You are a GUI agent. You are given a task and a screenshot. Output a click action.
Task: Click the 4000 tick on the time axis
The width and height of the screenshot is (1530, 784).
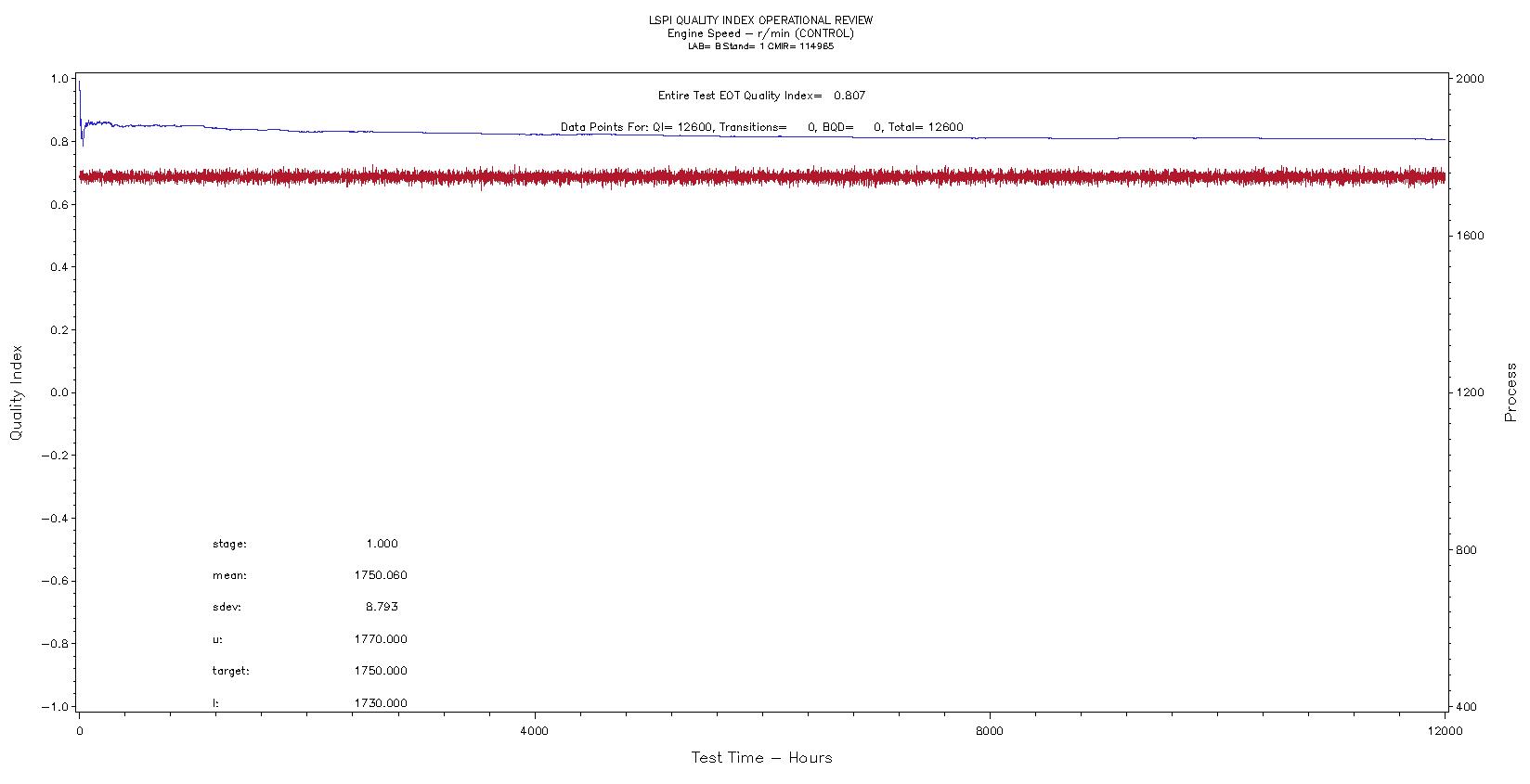click(535, 731)
